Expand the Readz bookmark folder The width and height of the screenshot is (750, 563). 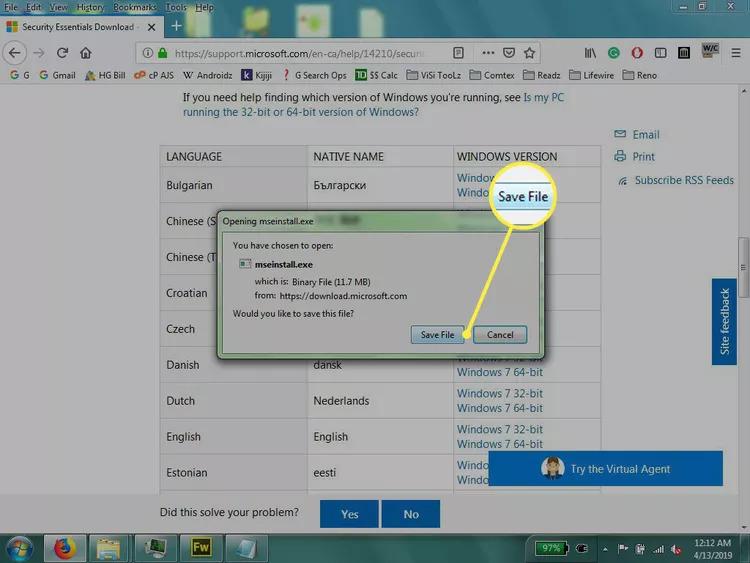click(x=541, y=75)
